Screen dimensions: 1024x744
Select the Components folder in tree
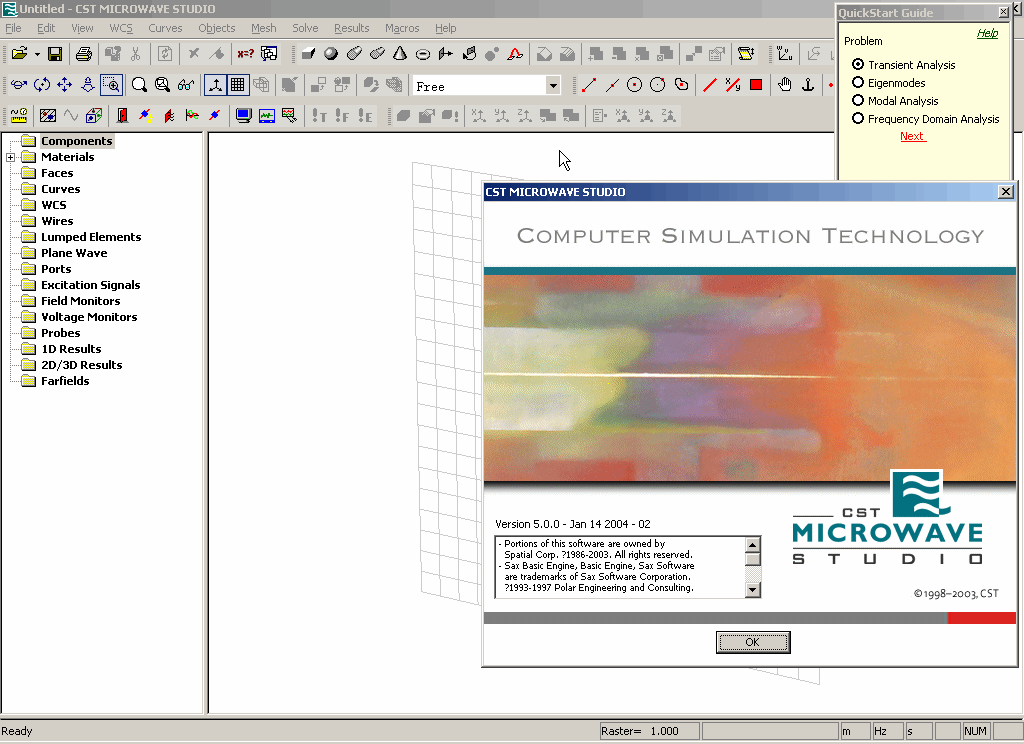(x=76, y=141)
